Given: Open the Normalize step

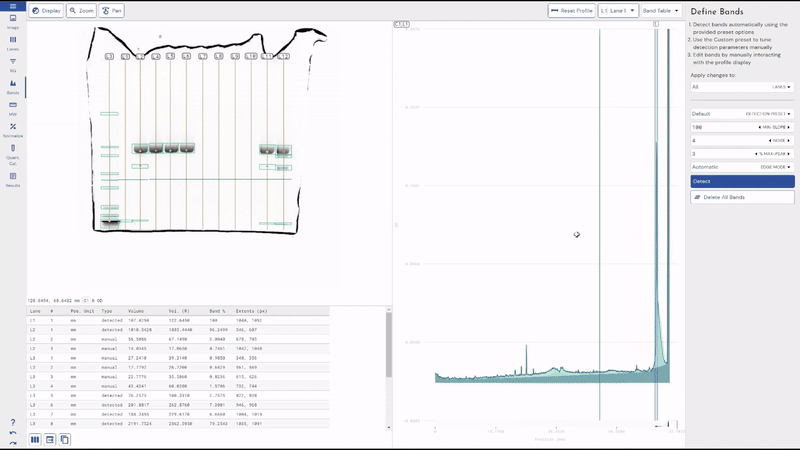Looking at the screenshot, I should pos(13,130).
